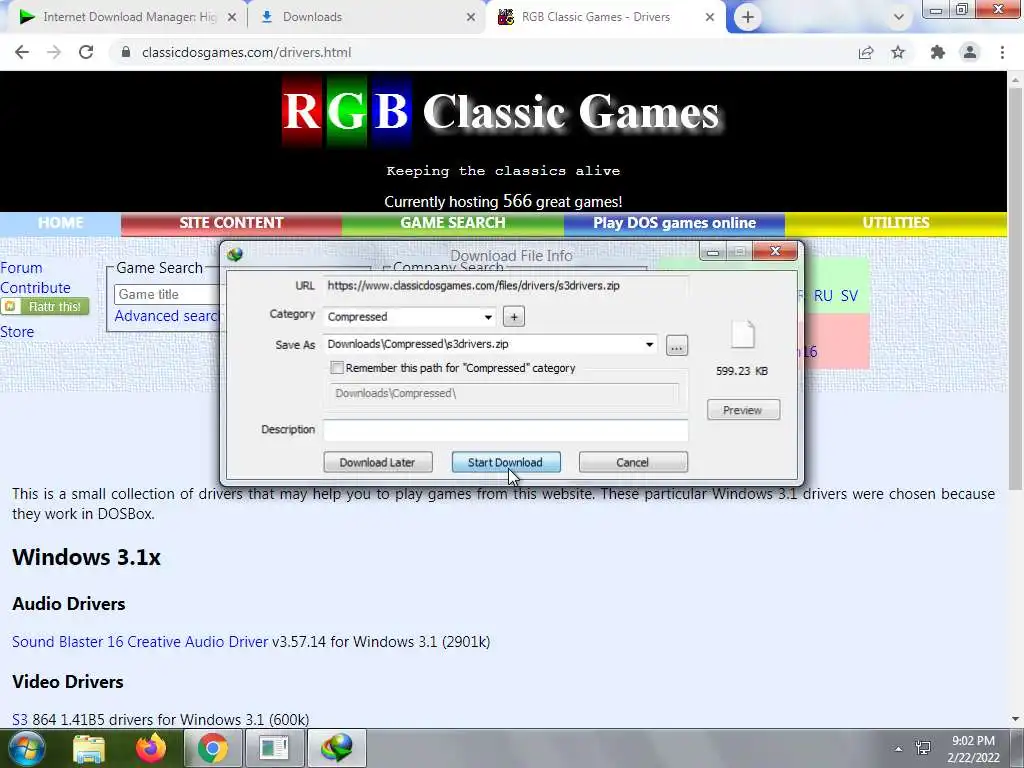Open the Forum link
1024x768 pixels.
click(x=21, y=268)
